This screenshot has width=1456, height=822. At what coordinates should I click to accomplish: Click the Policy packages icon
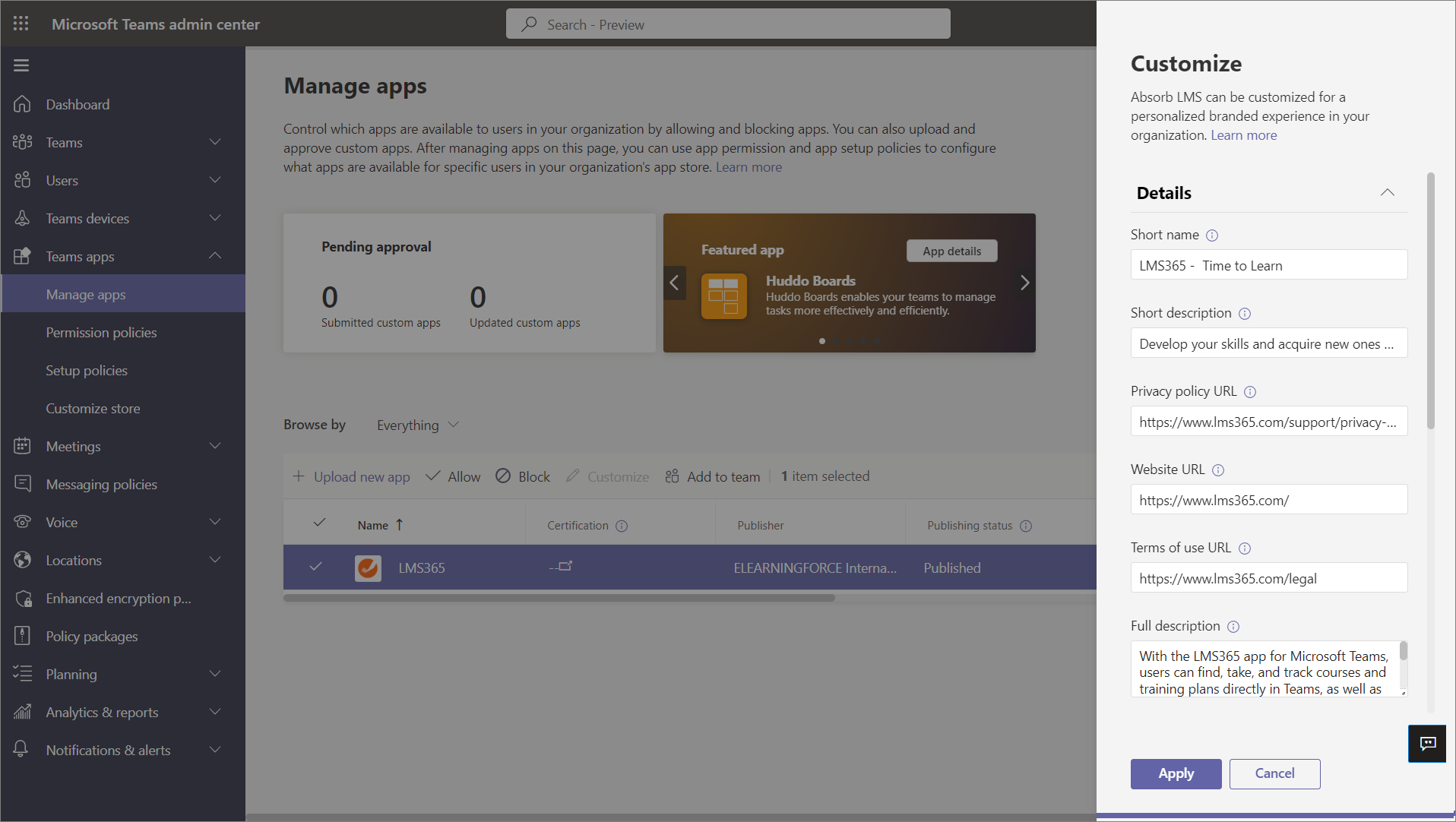click(22, 636)
